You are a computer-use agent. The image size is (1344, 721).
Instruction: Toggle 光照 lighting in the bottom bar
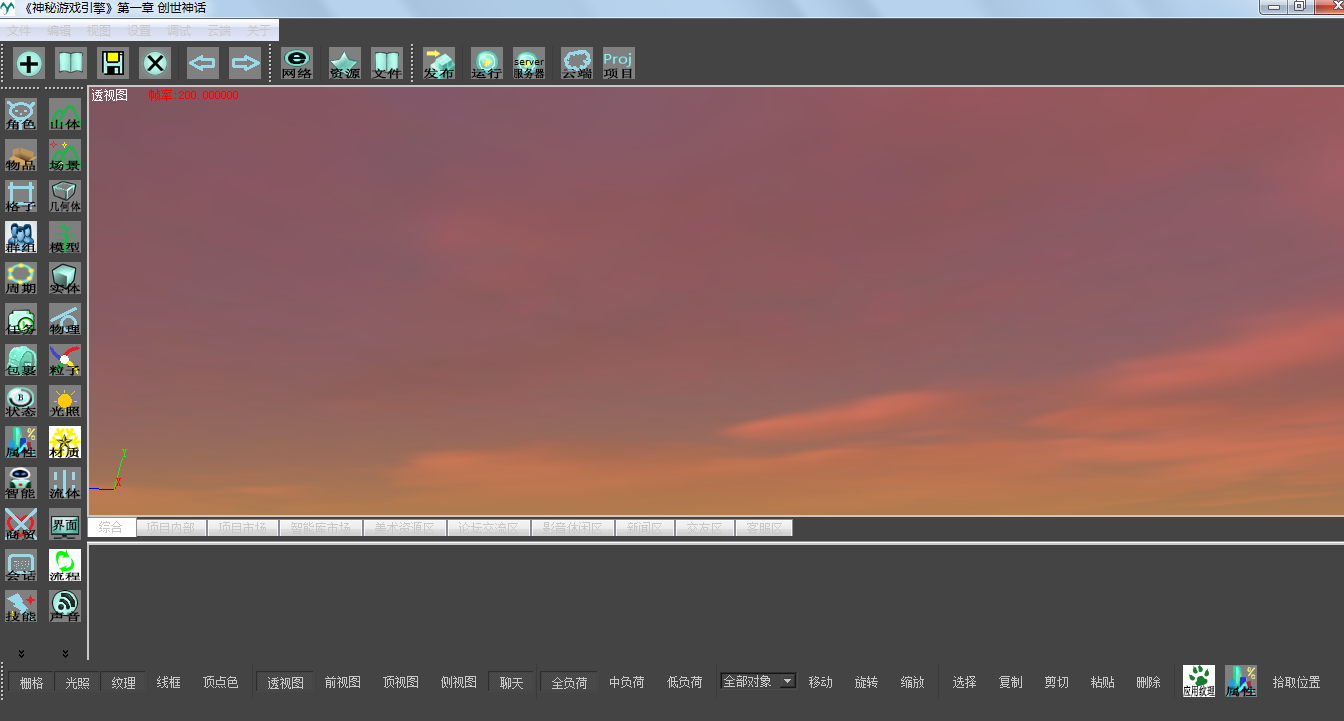click(x=78, y=683)
